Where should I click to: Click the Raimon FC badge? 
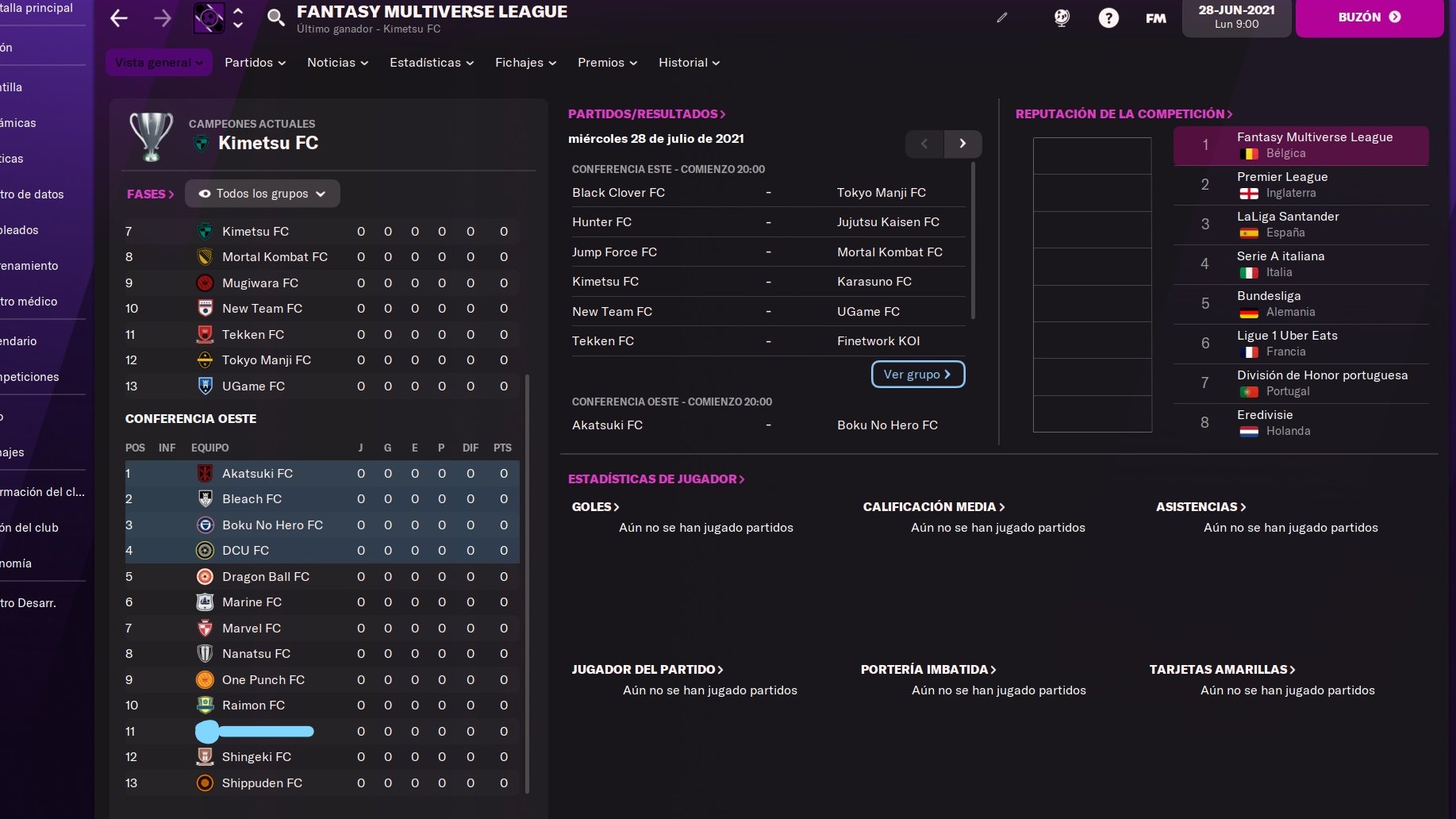point(205,706)
